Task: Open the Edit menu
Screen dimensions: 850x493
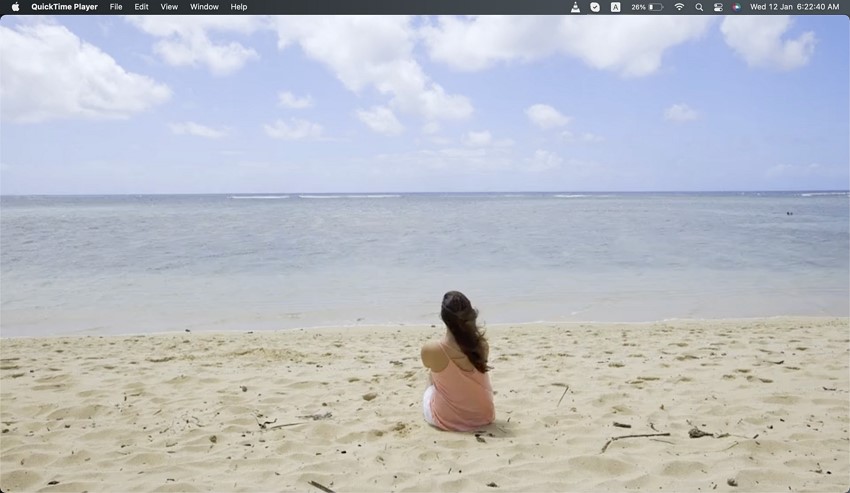Action: (141, 7)
